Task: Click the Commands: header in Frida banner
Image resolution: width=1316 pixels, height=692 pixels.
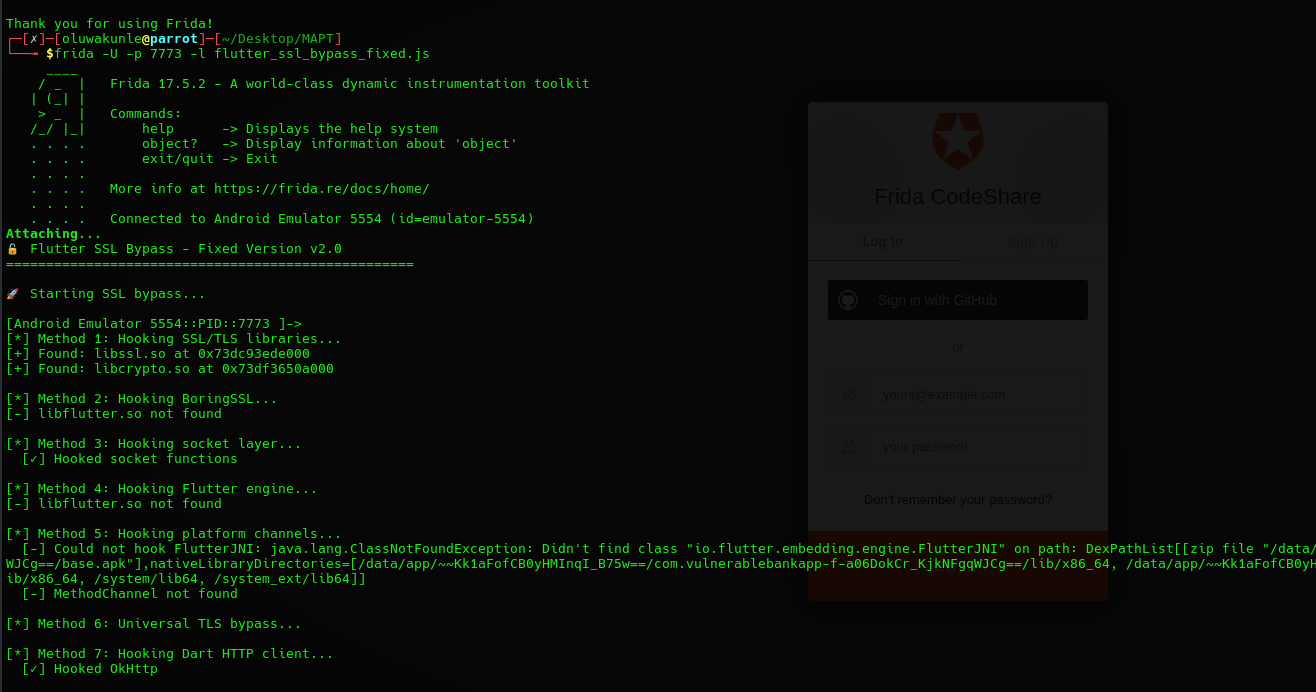Action: click(146, 114)
